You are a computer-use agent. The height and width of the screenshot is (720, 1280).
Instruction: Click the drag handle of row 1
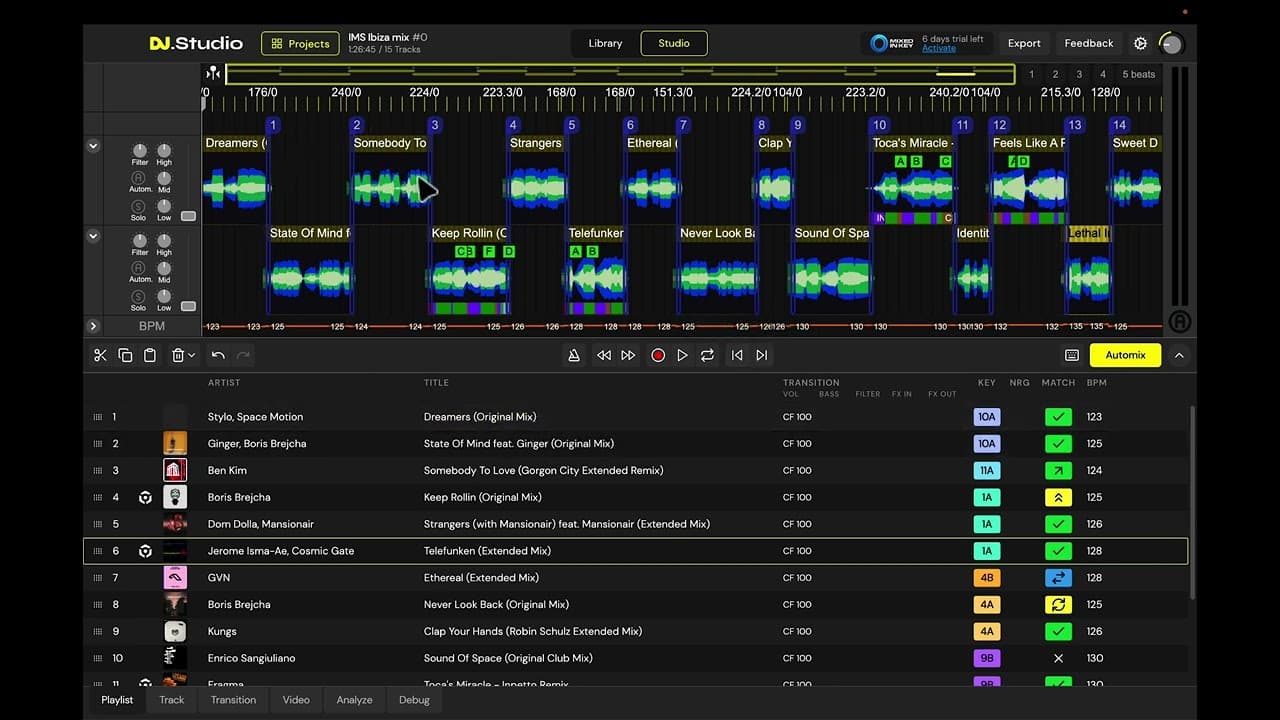[97, 417]
